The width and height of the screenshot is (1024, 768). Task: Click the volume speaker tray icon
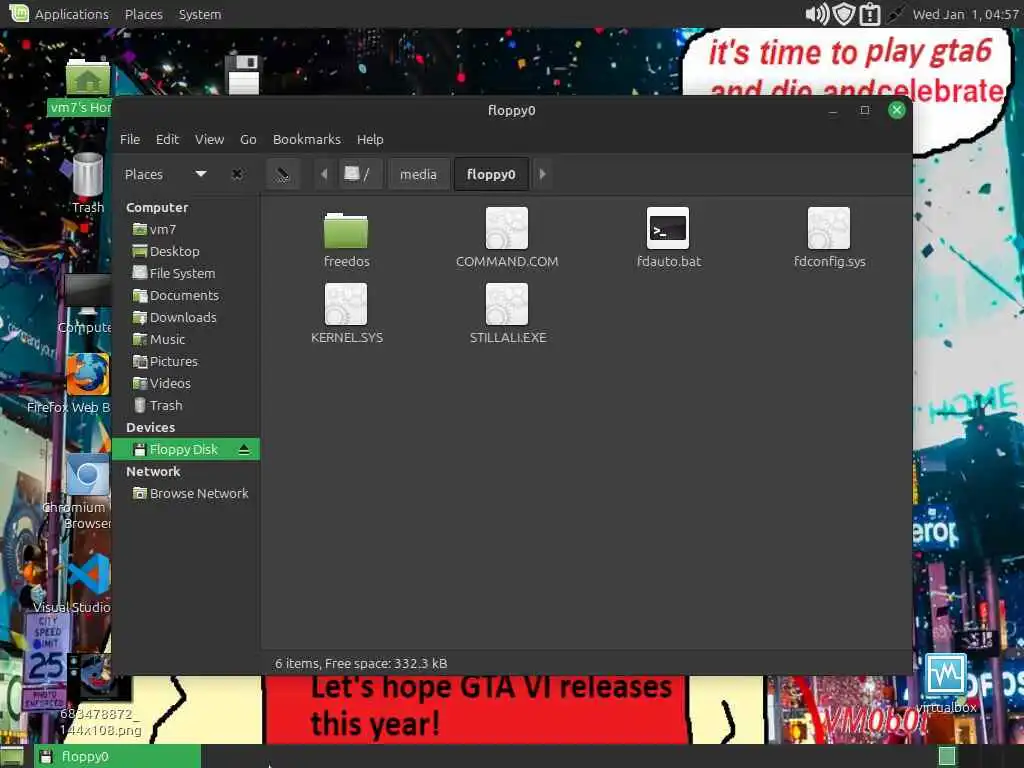(x=817, y=14)
